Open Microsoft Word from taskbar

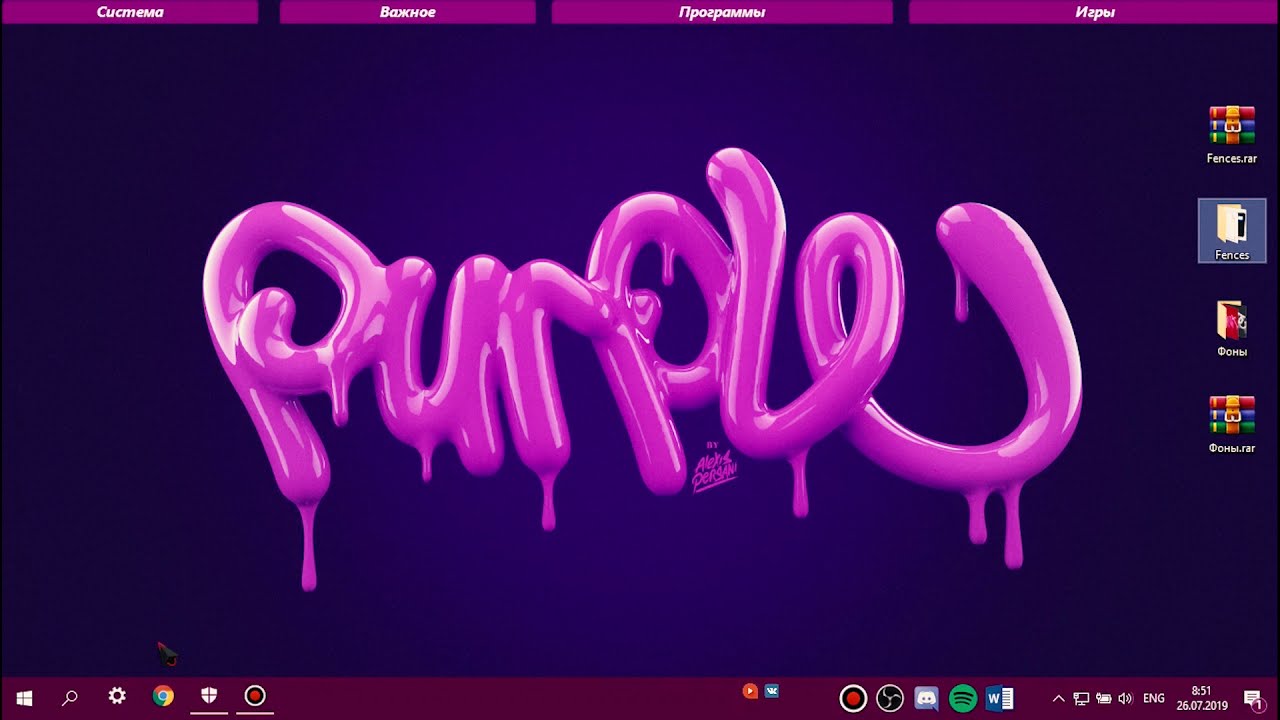pyautogui.click(x=999, y=698)
